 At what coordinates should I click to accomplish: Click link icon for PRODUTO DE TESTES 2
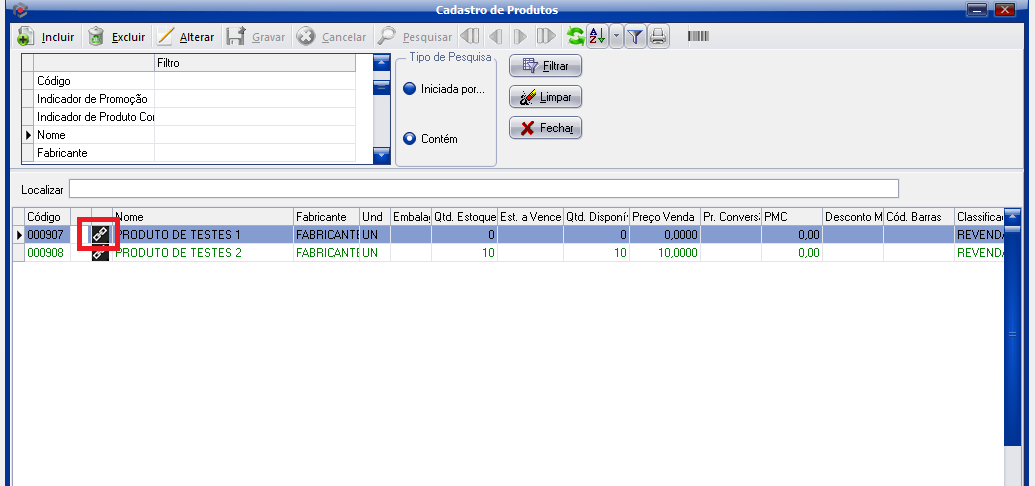[x=100, y=254]
